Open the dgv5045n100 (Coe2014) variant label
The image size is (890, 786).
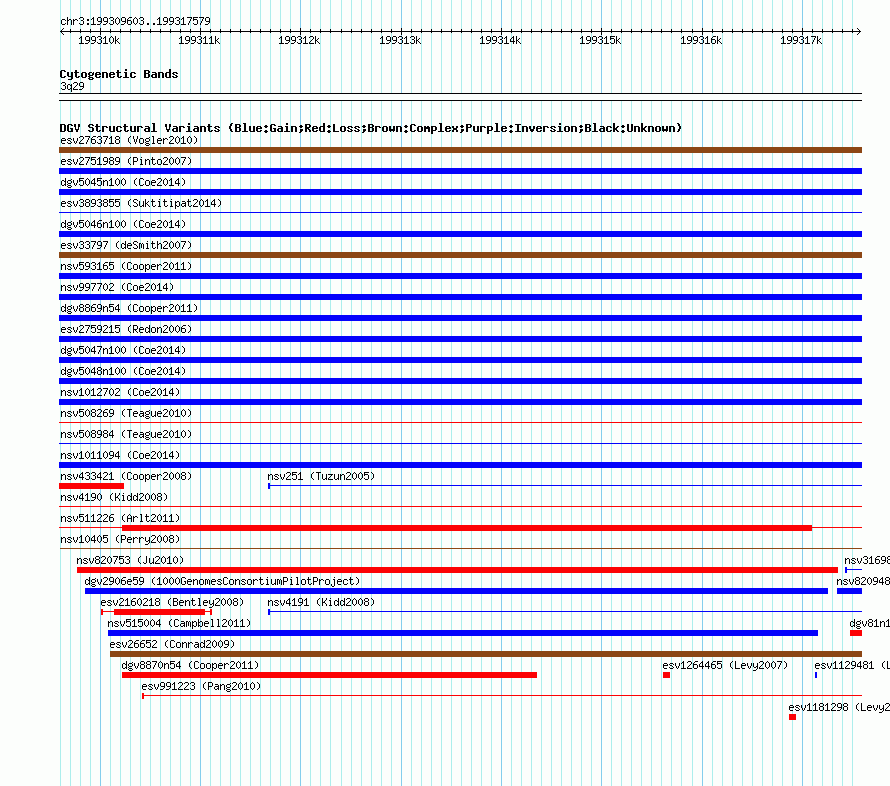coord(123,182)
